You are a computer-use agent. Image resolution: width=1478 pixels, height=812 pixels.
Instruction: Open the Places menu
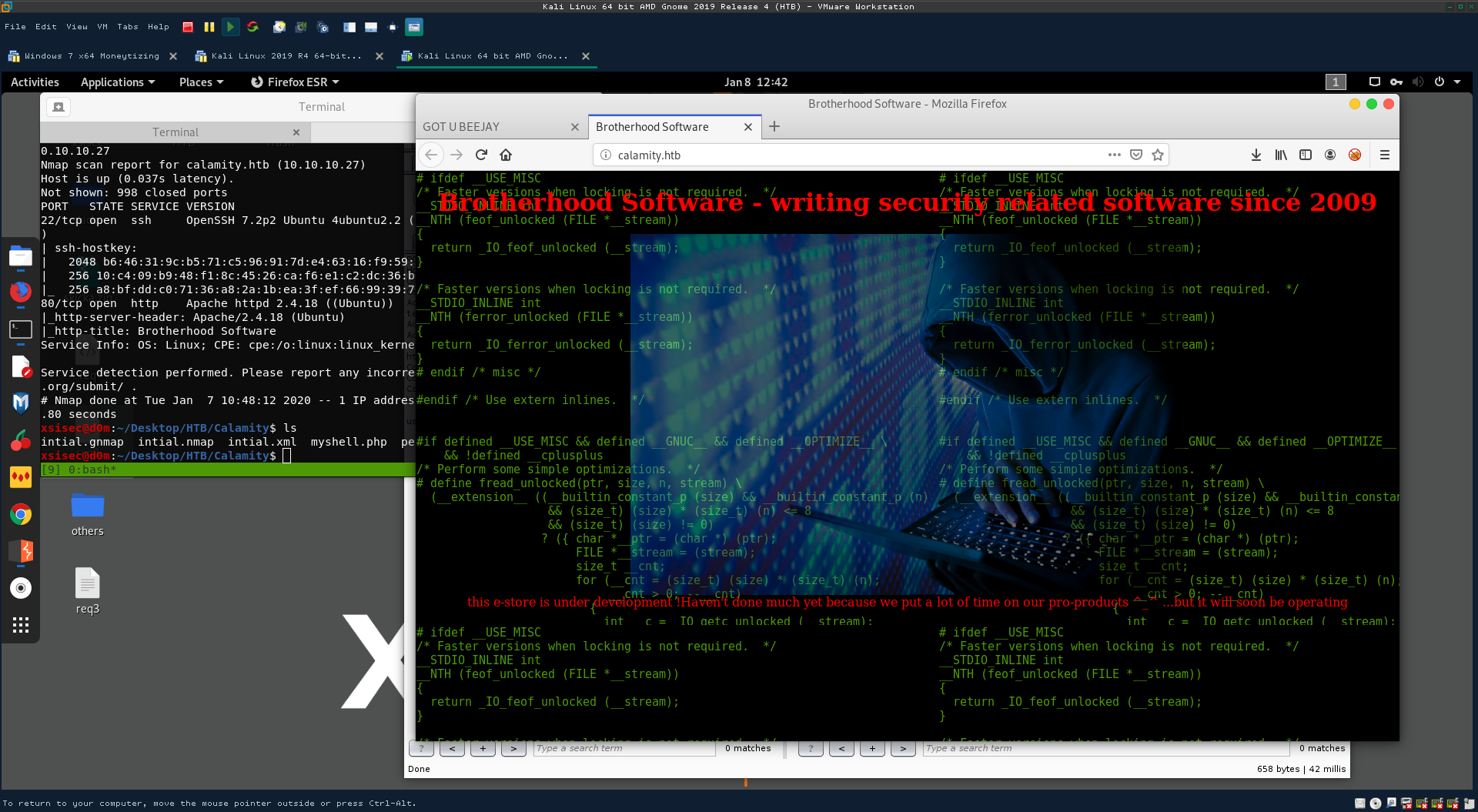(x=201, y=82)
